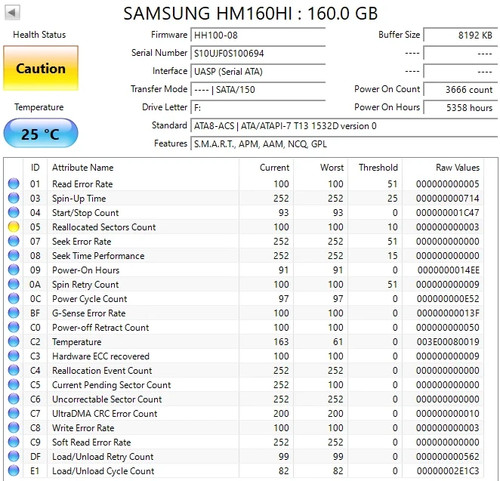
Task: Click the status icon for Power-off Retract Count
Action: click(x=14, y=327)
